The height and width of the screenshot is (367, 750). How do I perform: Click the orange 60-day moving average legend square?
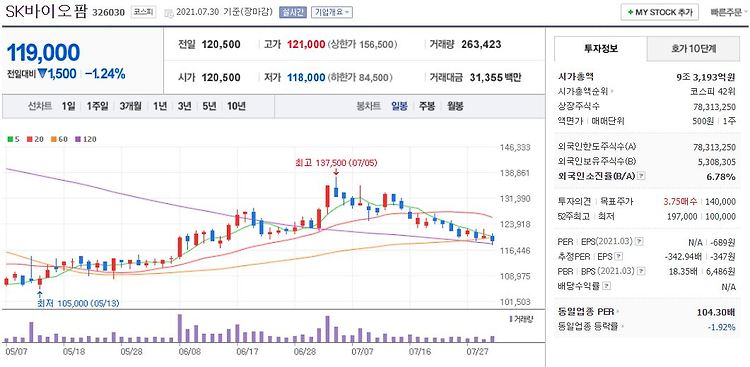53,140
